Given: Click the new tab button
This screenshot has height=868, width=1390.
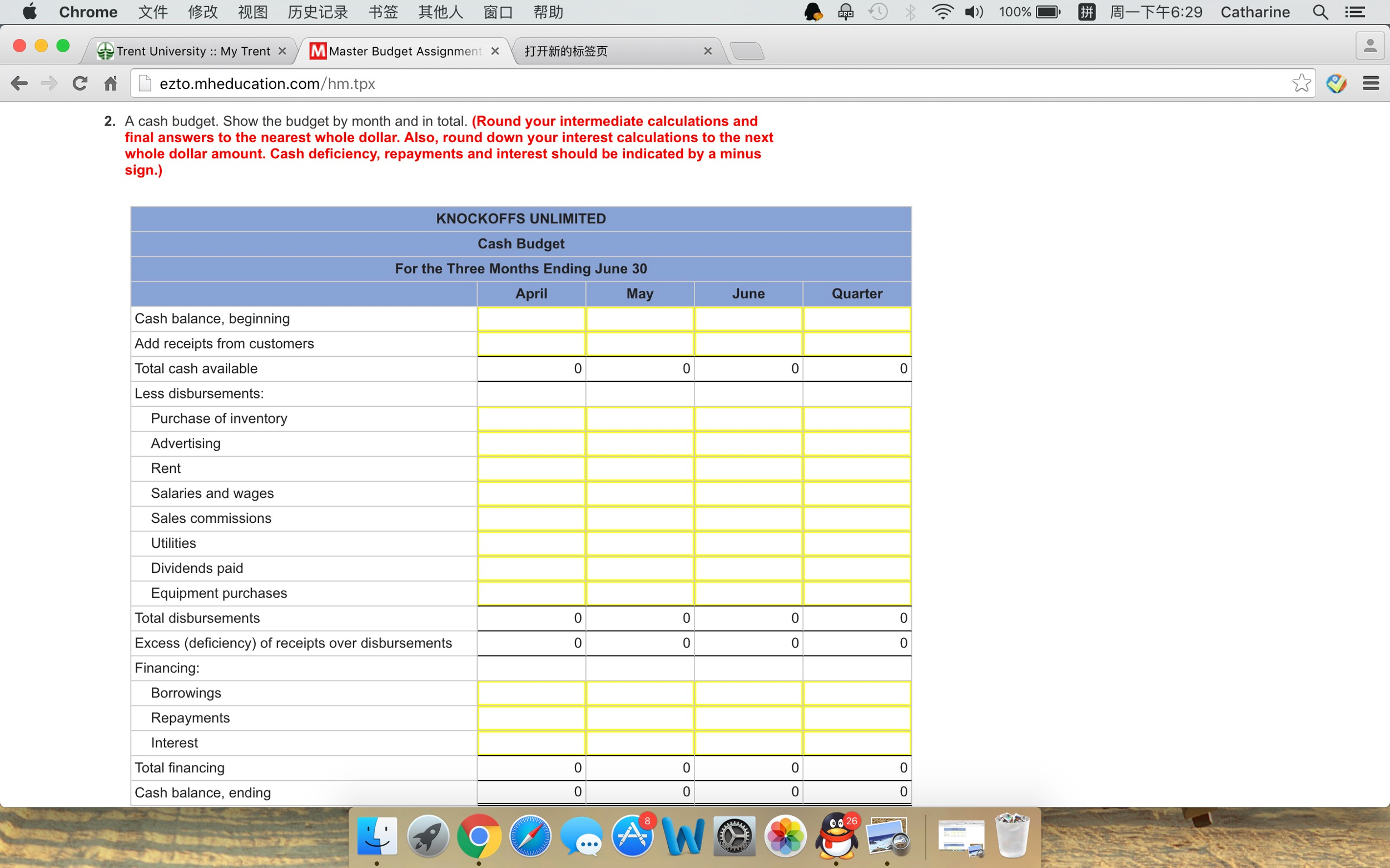Looking at the screenshot, I should [747, 51].
